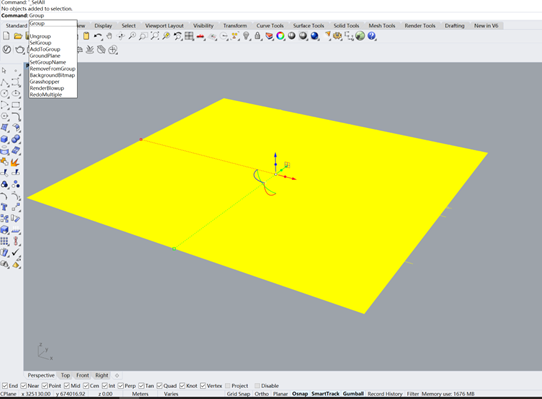Click the Undo arrow icon
Viewport: 542px width, 399px height.
point(98,36)
